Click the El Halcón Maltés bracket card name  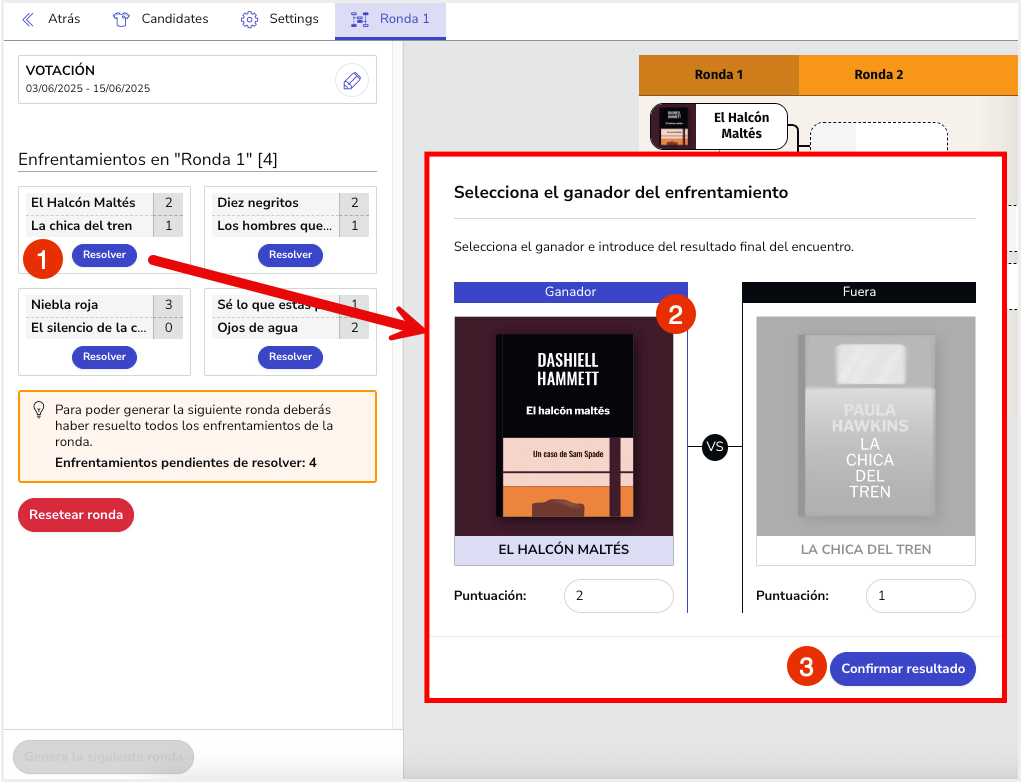[x=741, y=126]
